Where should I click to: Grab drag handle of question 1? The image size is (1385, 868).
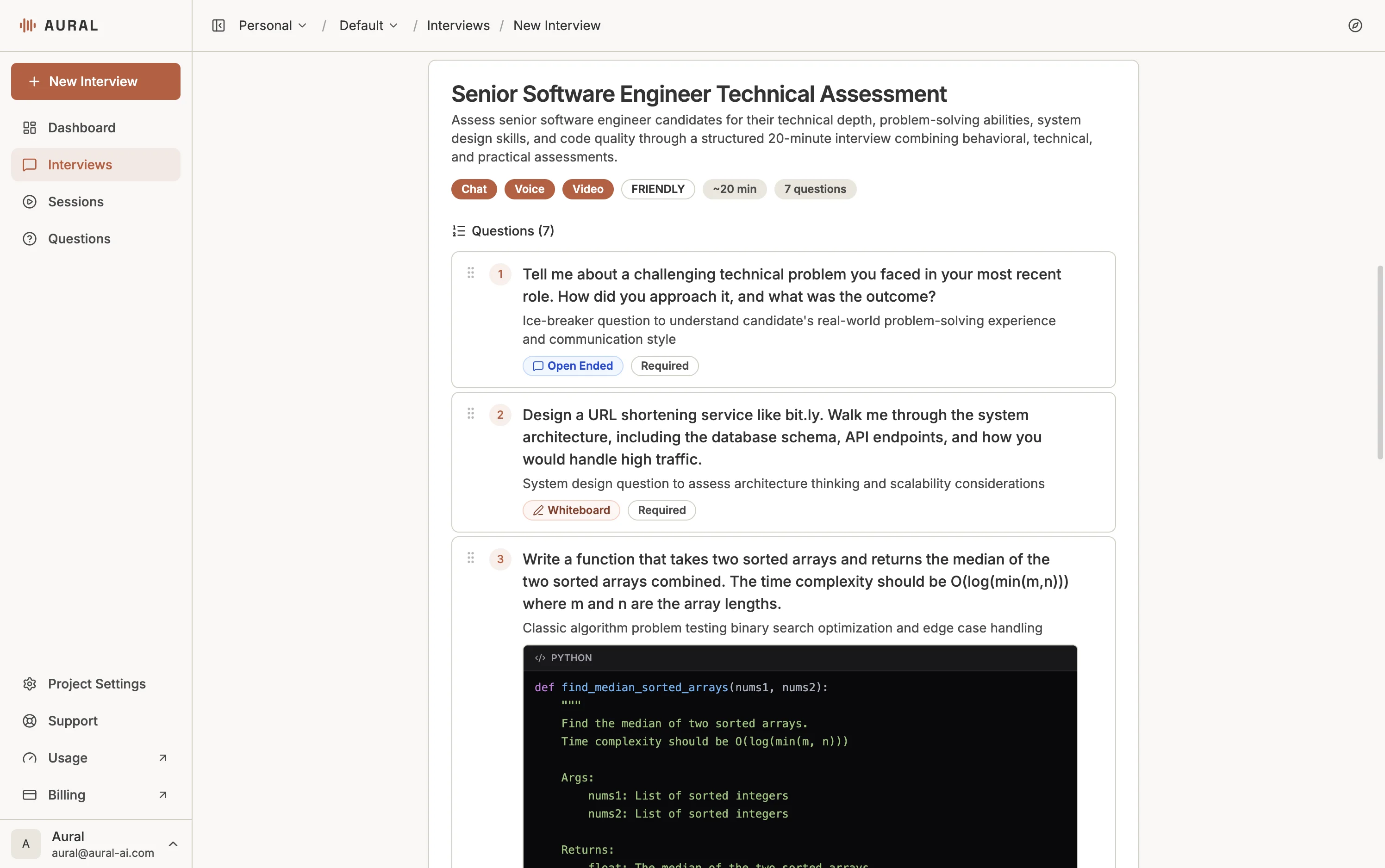470,273
